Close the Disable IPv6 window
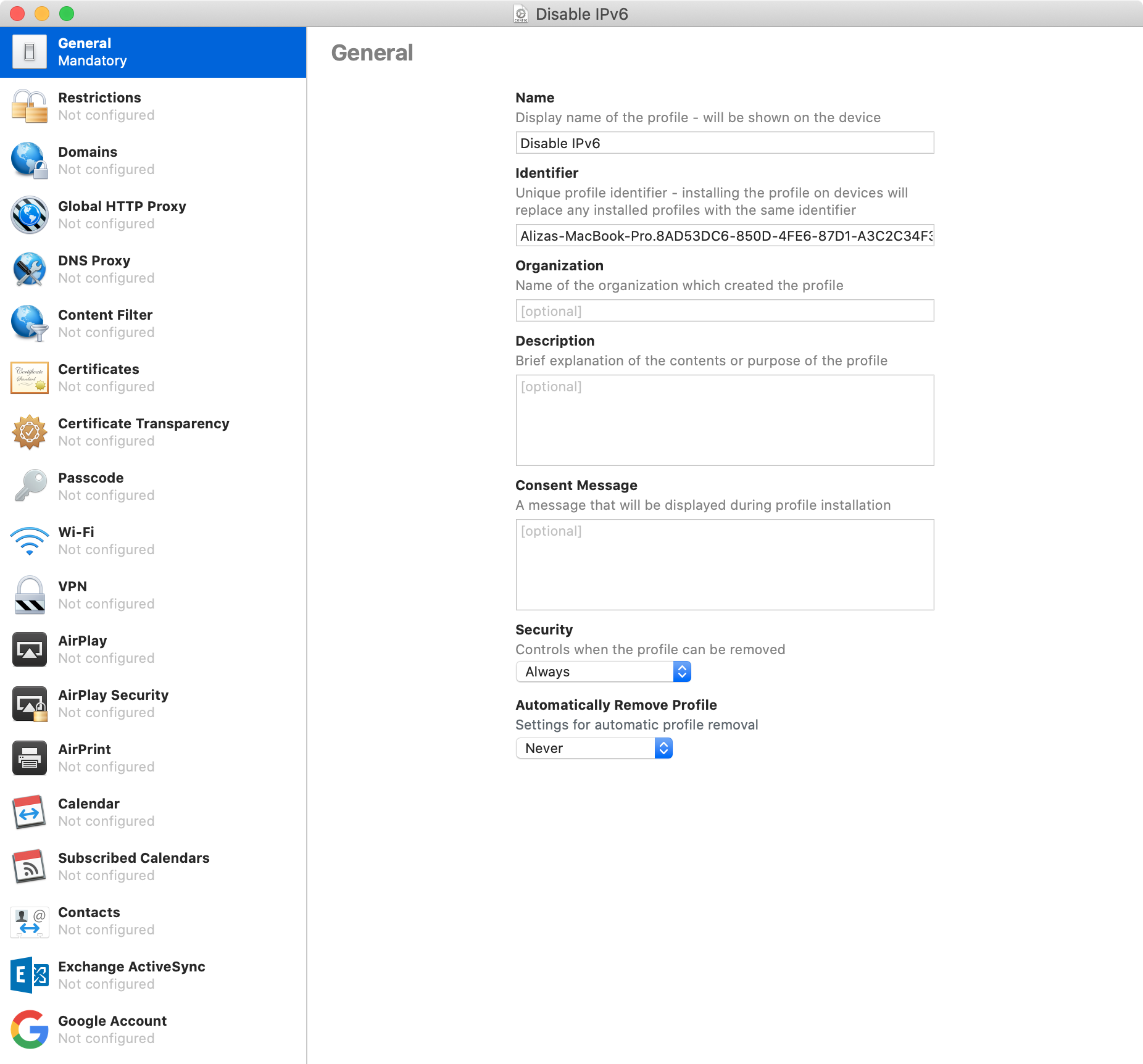Viewport: 1143px width, 1064px height. (17, 14)
